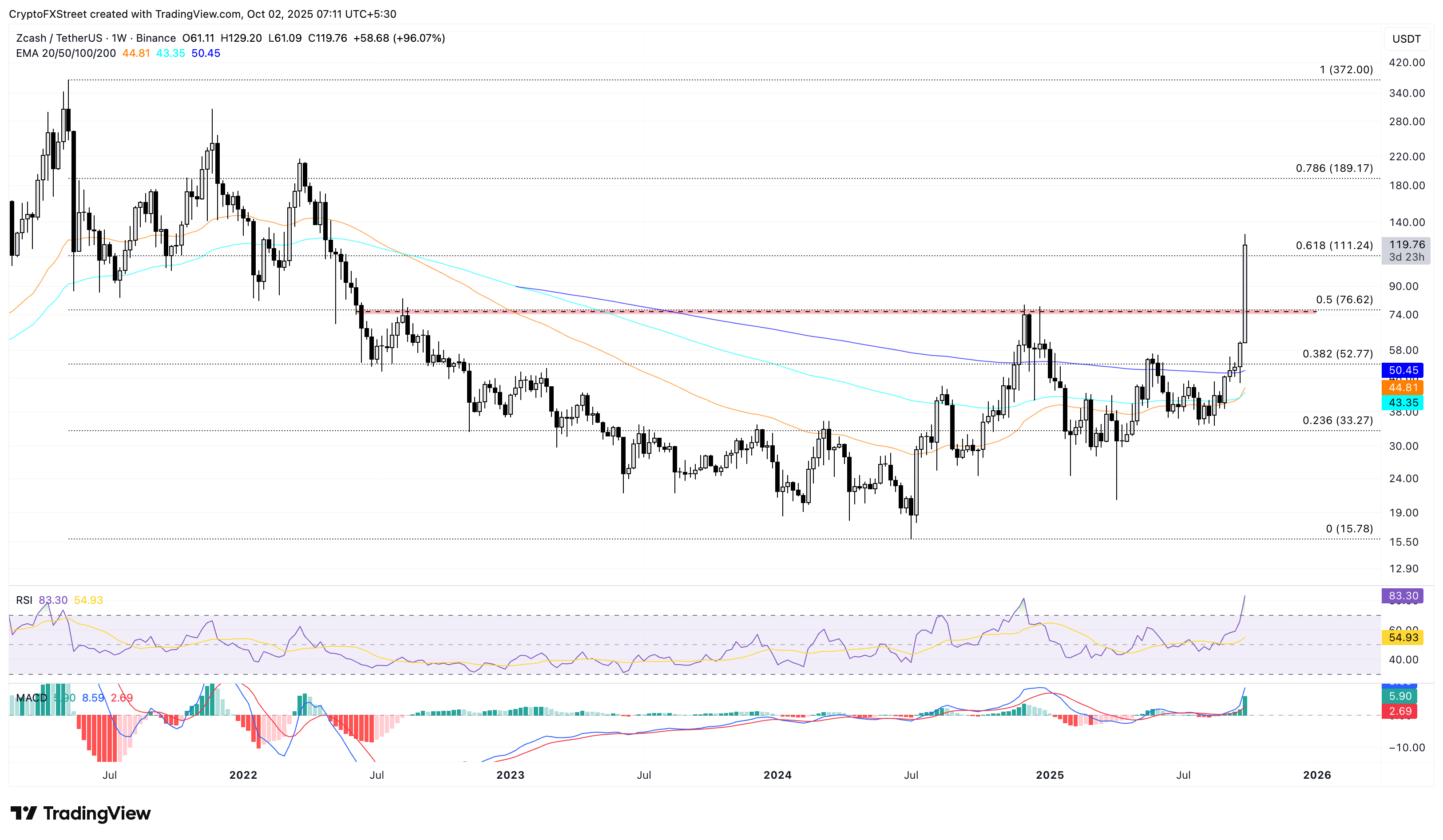
Task: Click the TradingView logo icon
Action: 24,812
